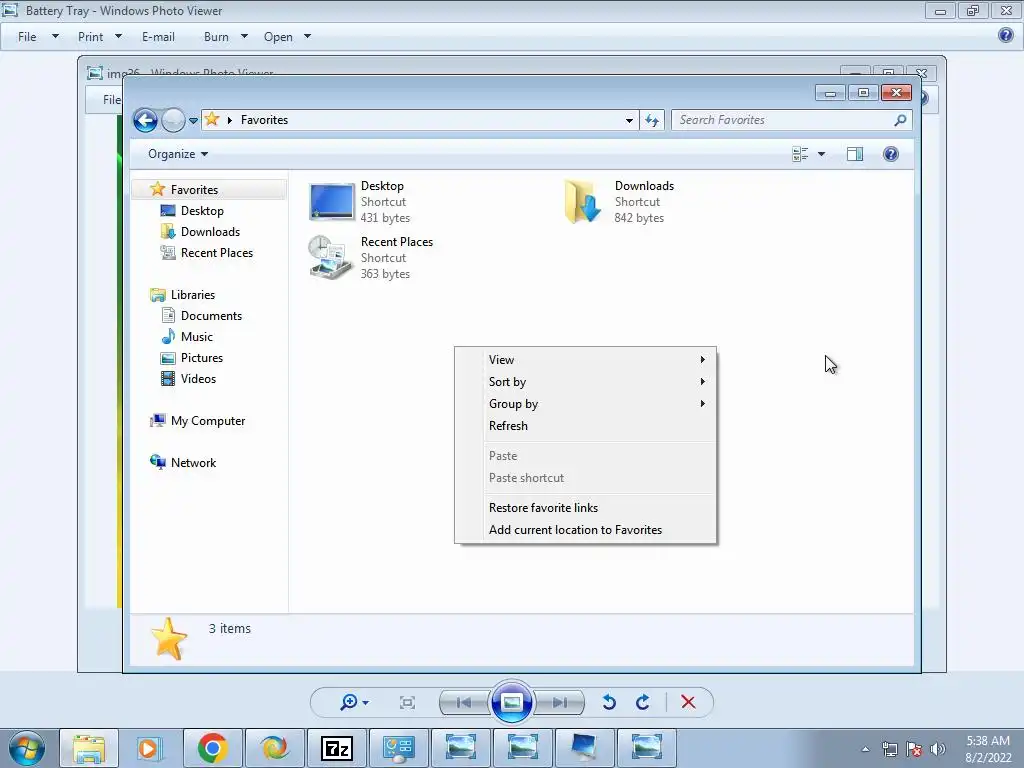Open the View submenu in the context menu
The height and width of the screenshot is (768, 1024).
(586, 360)
